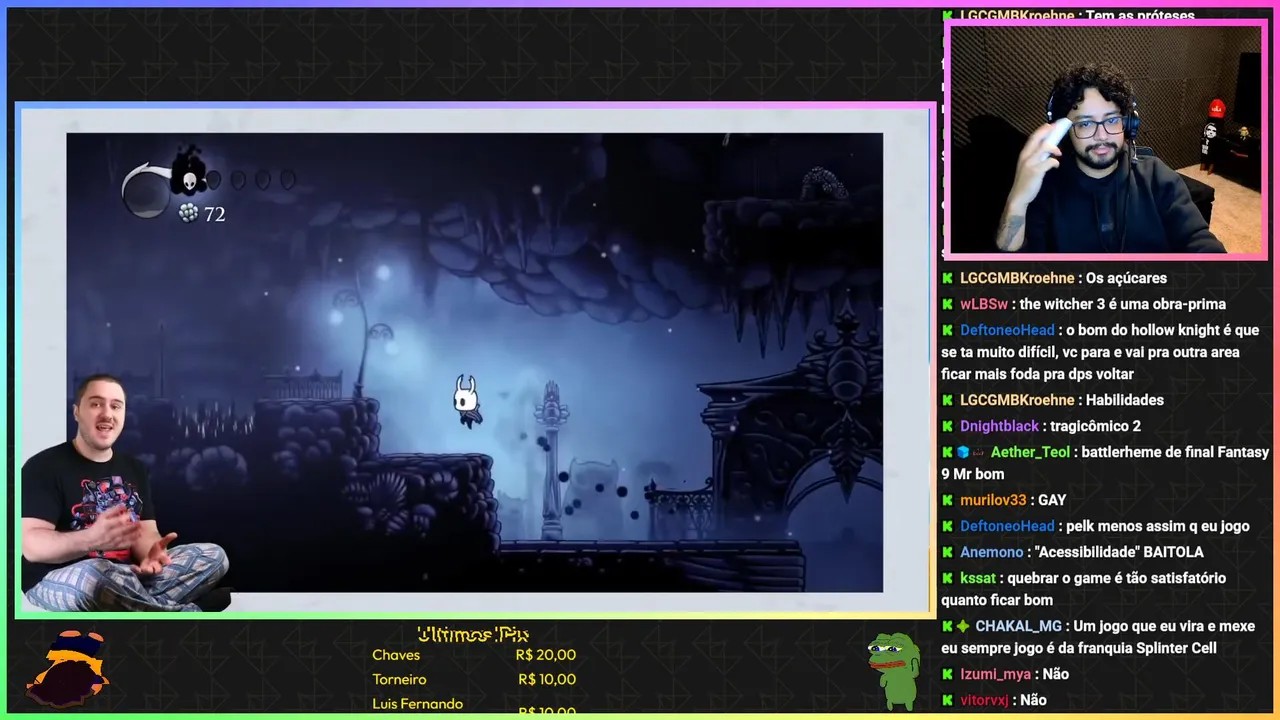Click the donor name "Torneiro"
1280x720 pixels.
pyautogui.click(x=399, y=679)
